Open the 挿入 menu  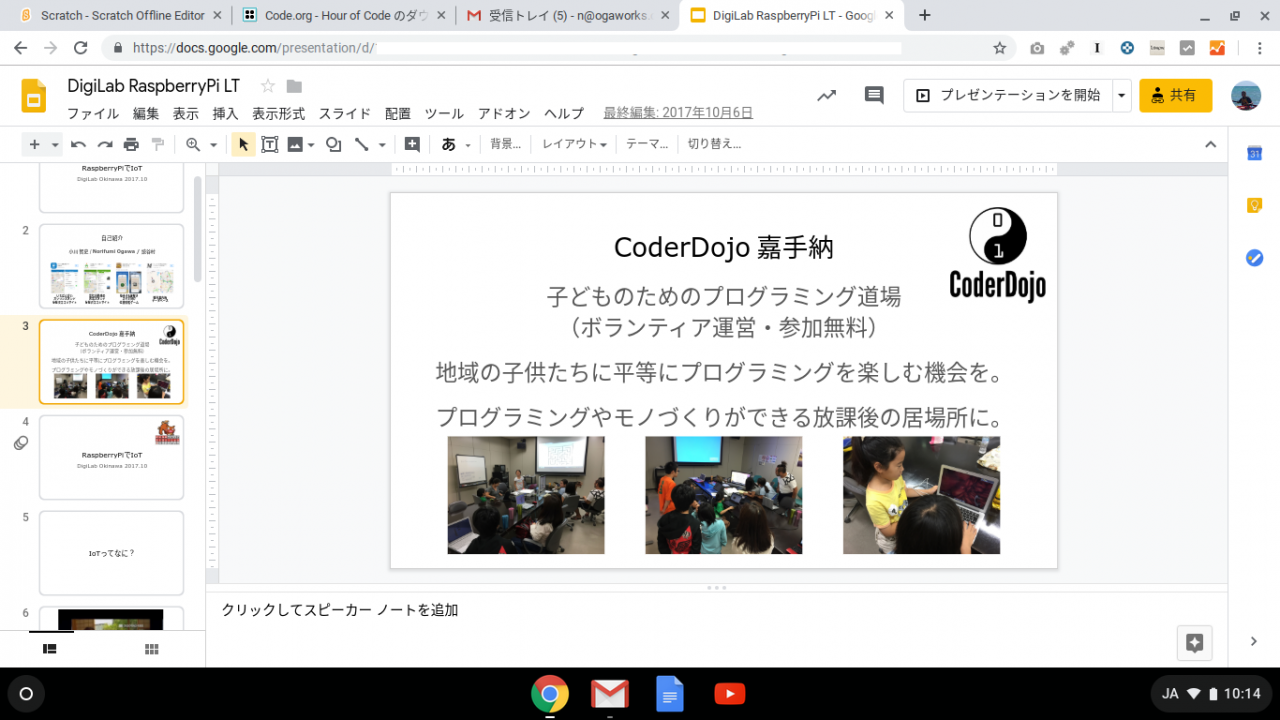tap(225, 113)
